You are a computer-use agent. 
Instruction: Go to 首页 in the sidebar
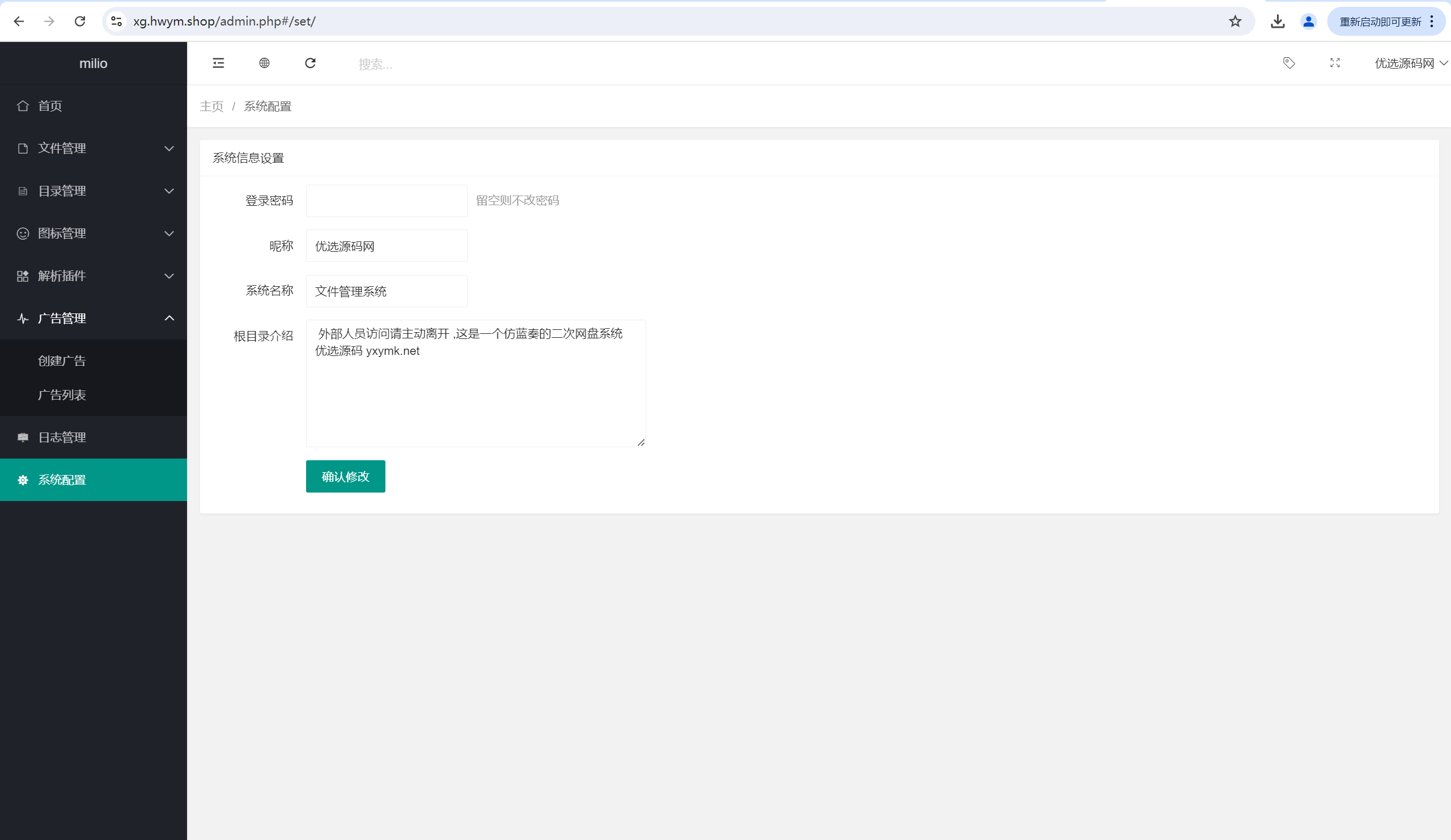[x=94, y=106]
